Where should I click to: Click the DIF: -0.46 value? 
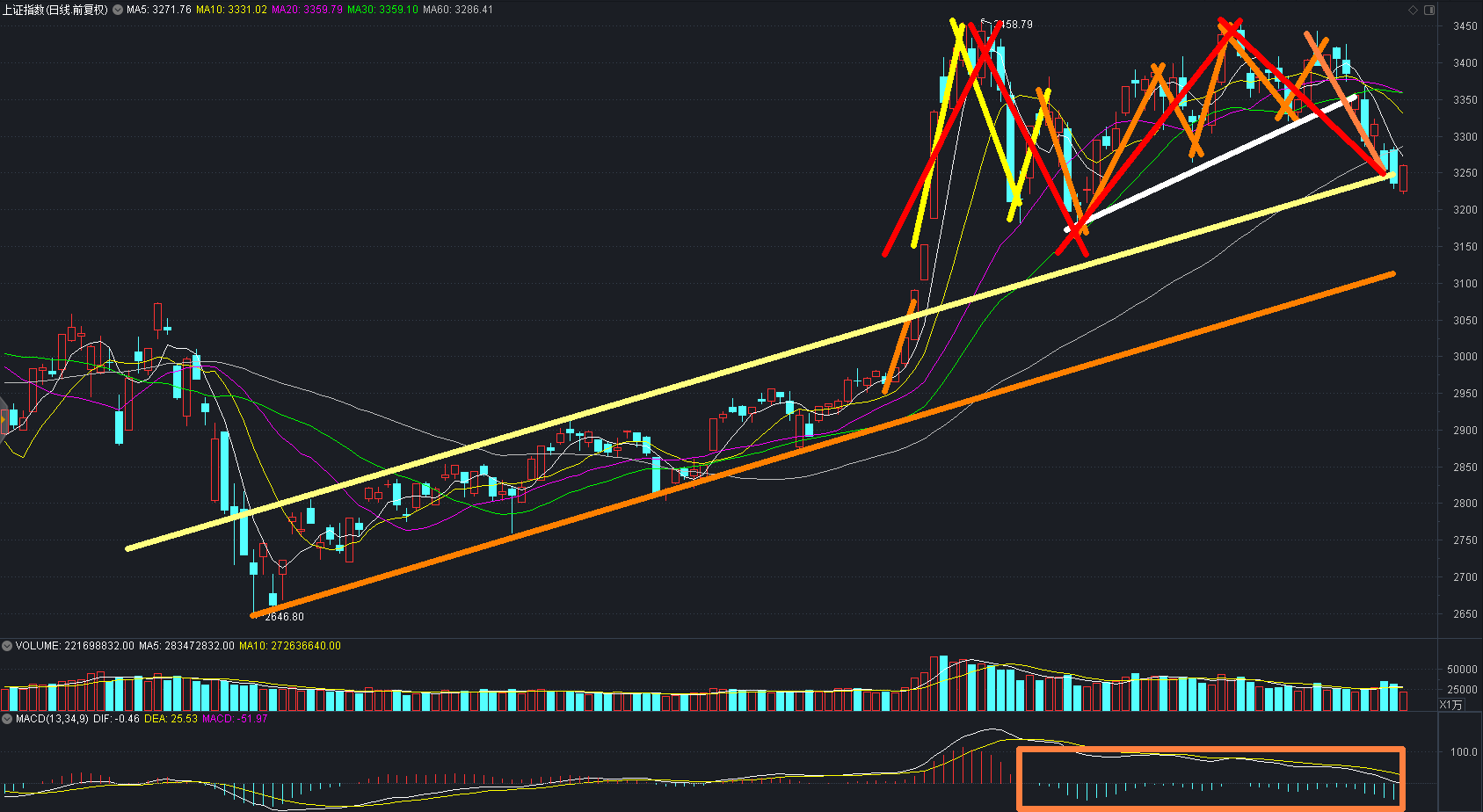(116, 719)
